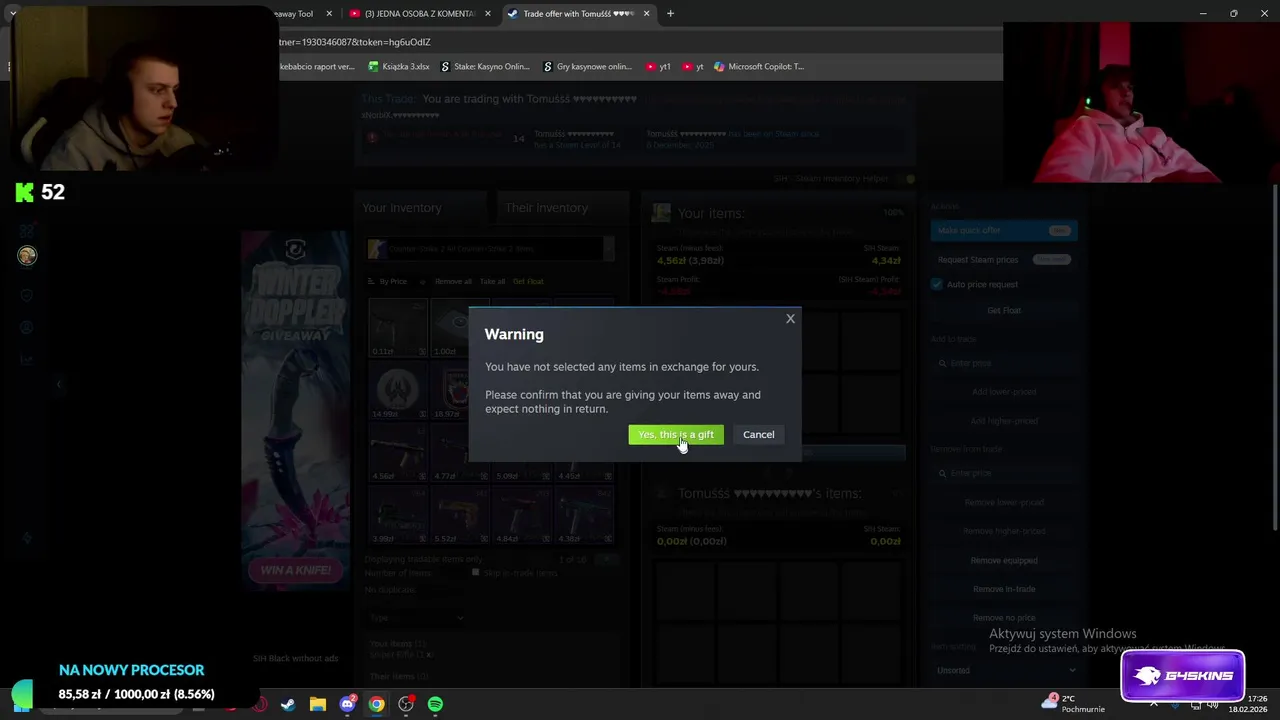This screenshot has height=720, width=1280.
Task: Click the Remove all link
Action: [453, 282]
